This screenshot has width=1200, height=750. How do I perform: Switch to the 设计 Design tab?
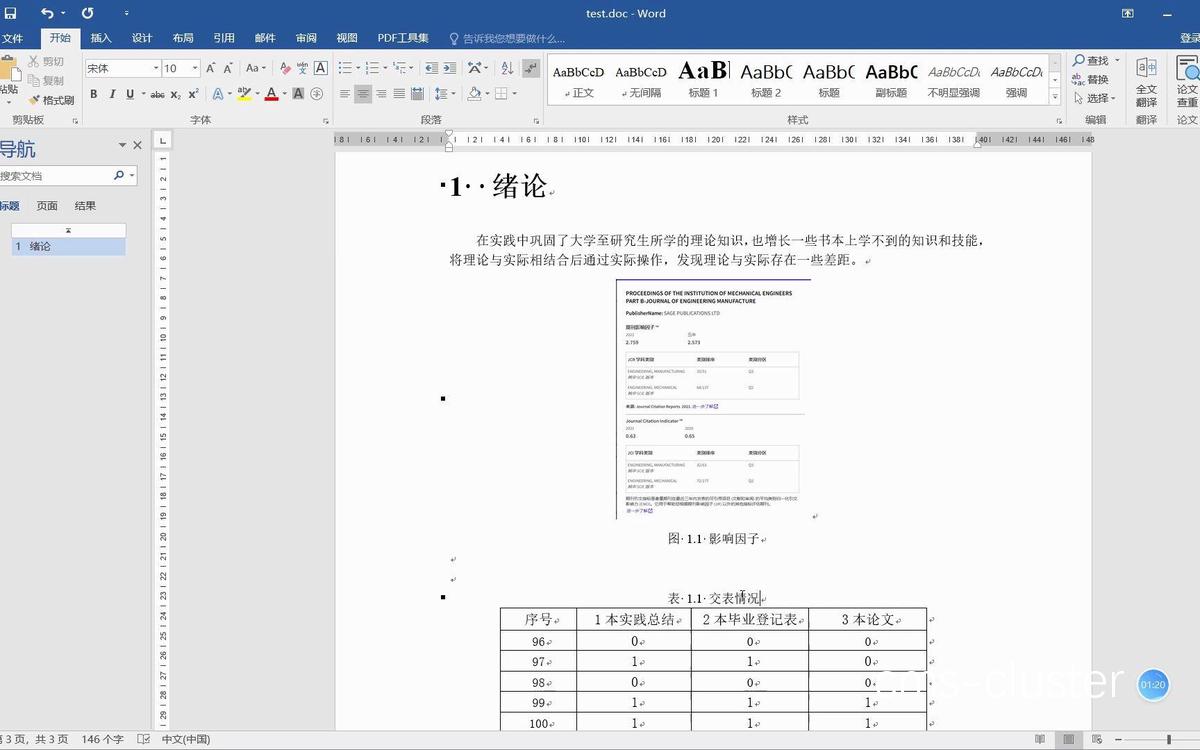coord(142,38)
